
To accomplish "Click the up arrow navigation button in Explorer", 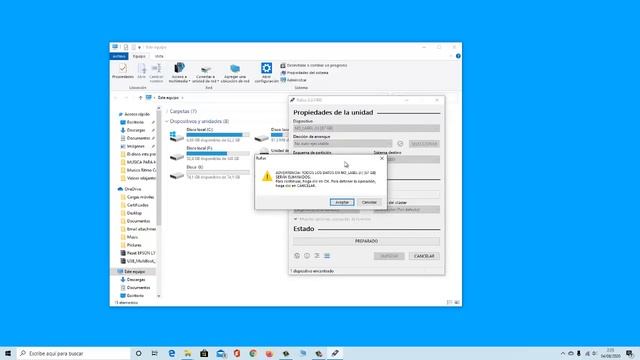I will 140,98.
